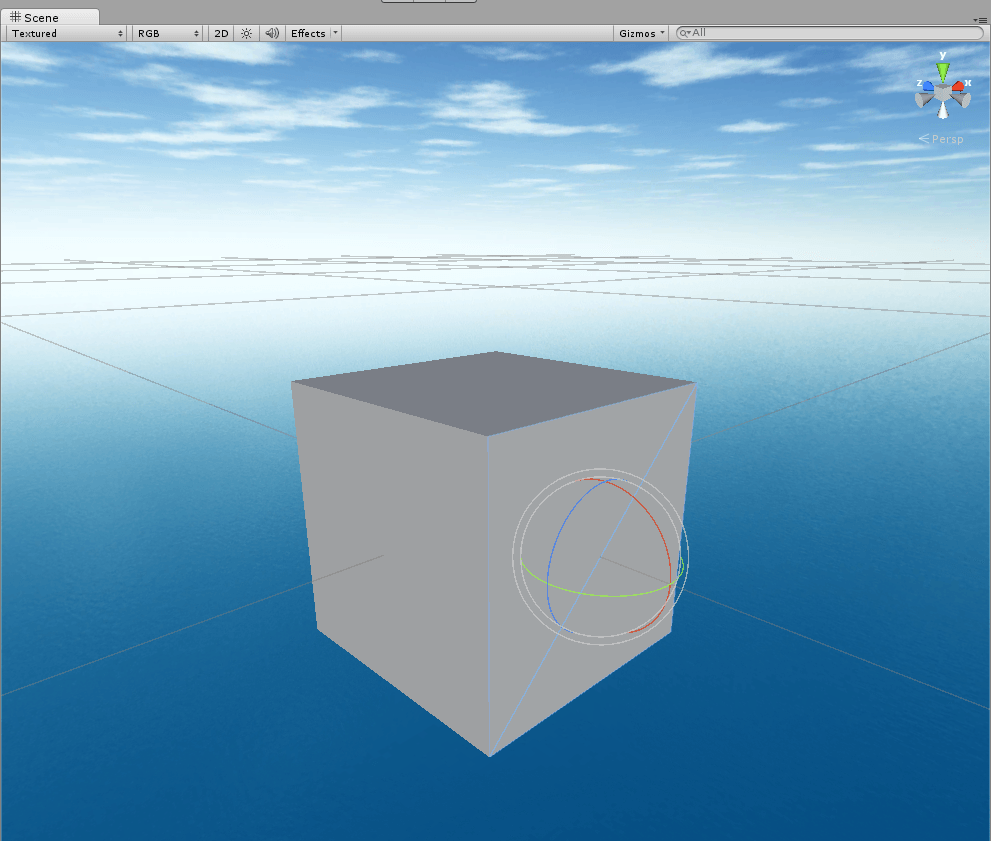Toggle the Effects button
Screen dimensions: 991x841
(307, 33)
